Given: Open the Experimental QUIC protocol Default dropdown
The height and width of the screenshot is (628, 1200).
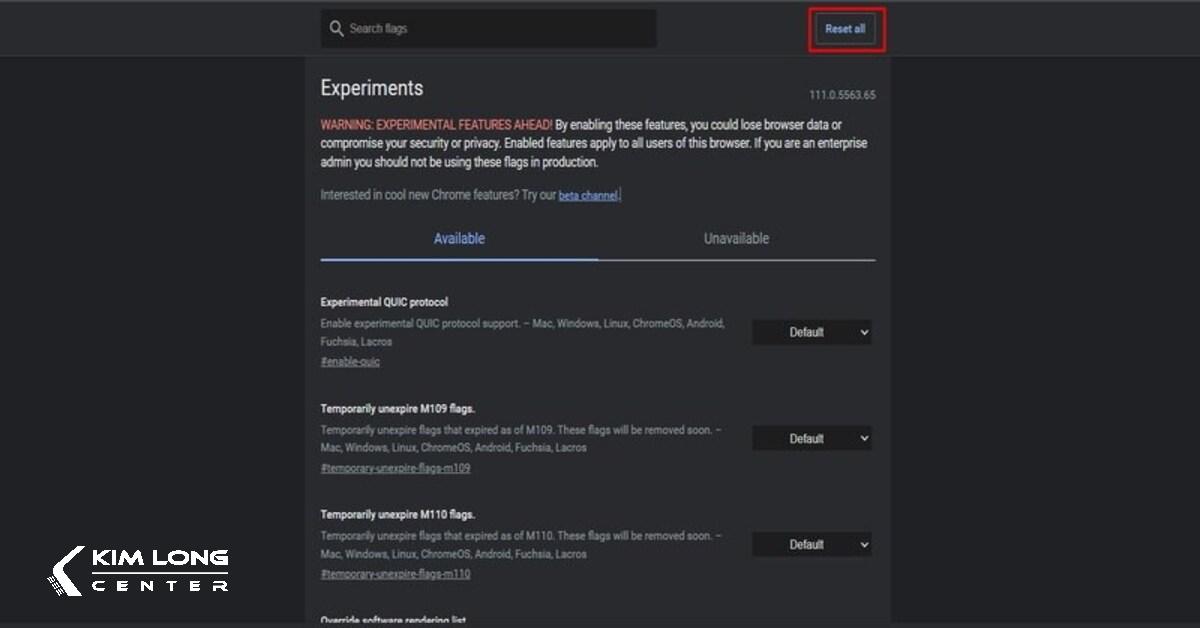Looking at the screenshot, I should 811,332.
